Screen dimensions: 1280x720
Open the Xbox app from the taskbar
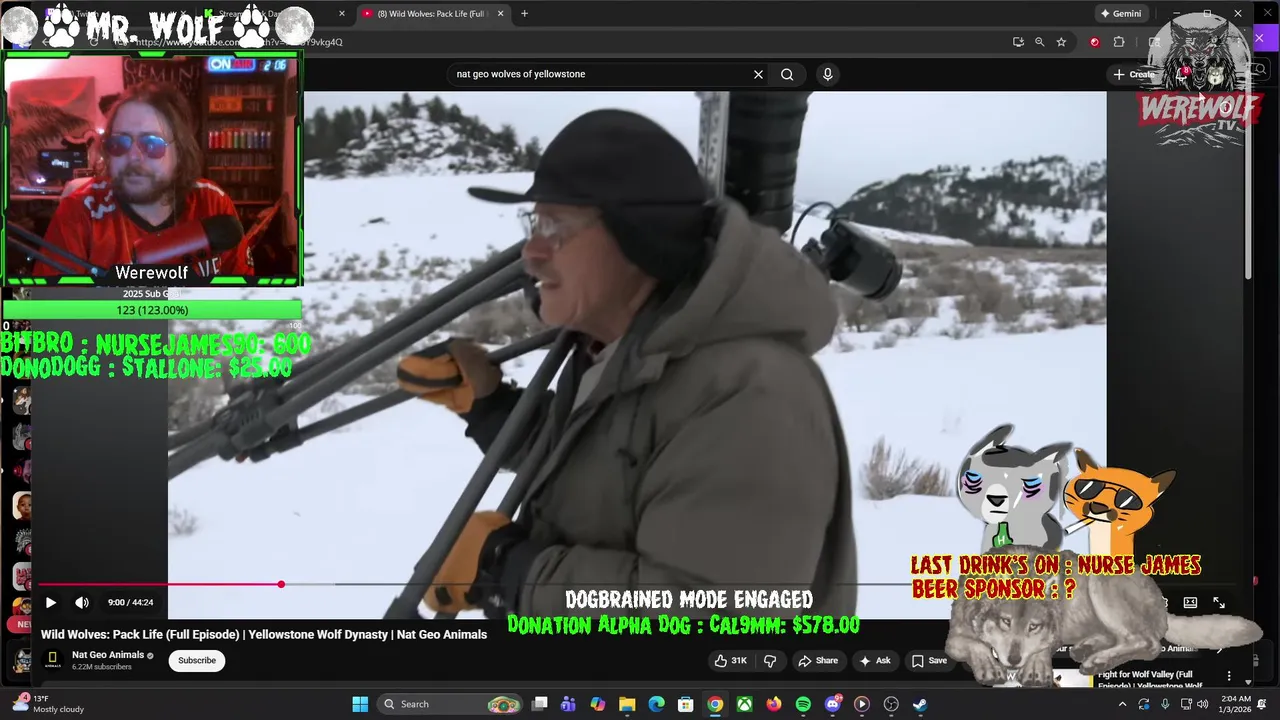pos(745,704)
